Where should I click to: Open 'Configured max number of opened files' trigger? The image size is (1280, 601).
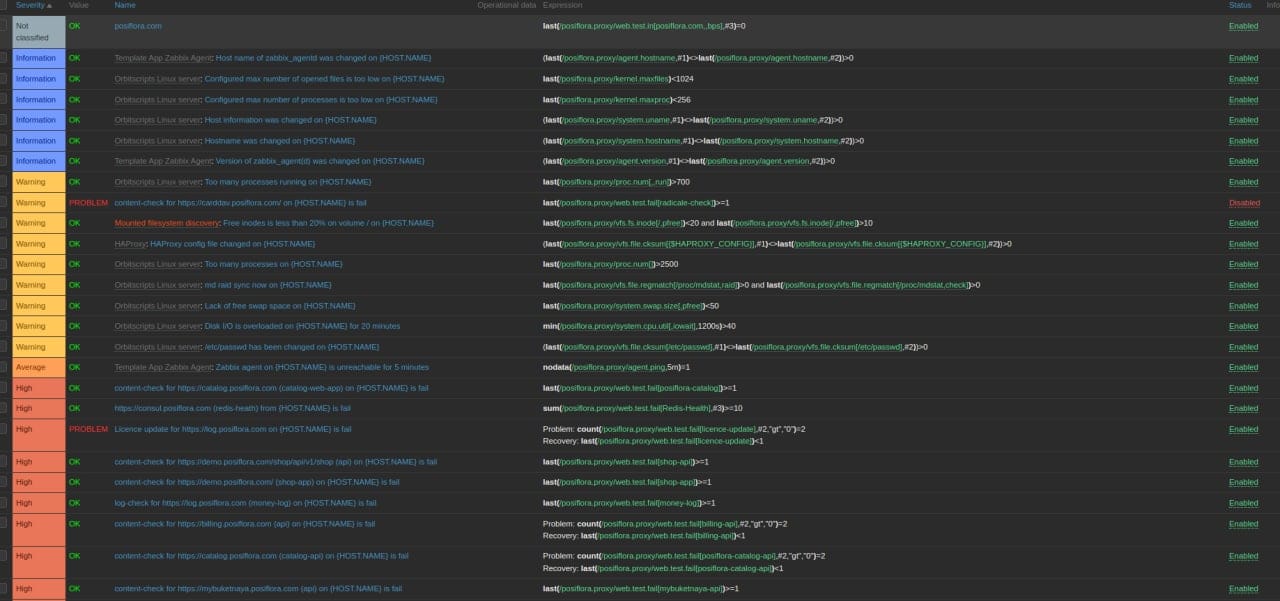325,79
